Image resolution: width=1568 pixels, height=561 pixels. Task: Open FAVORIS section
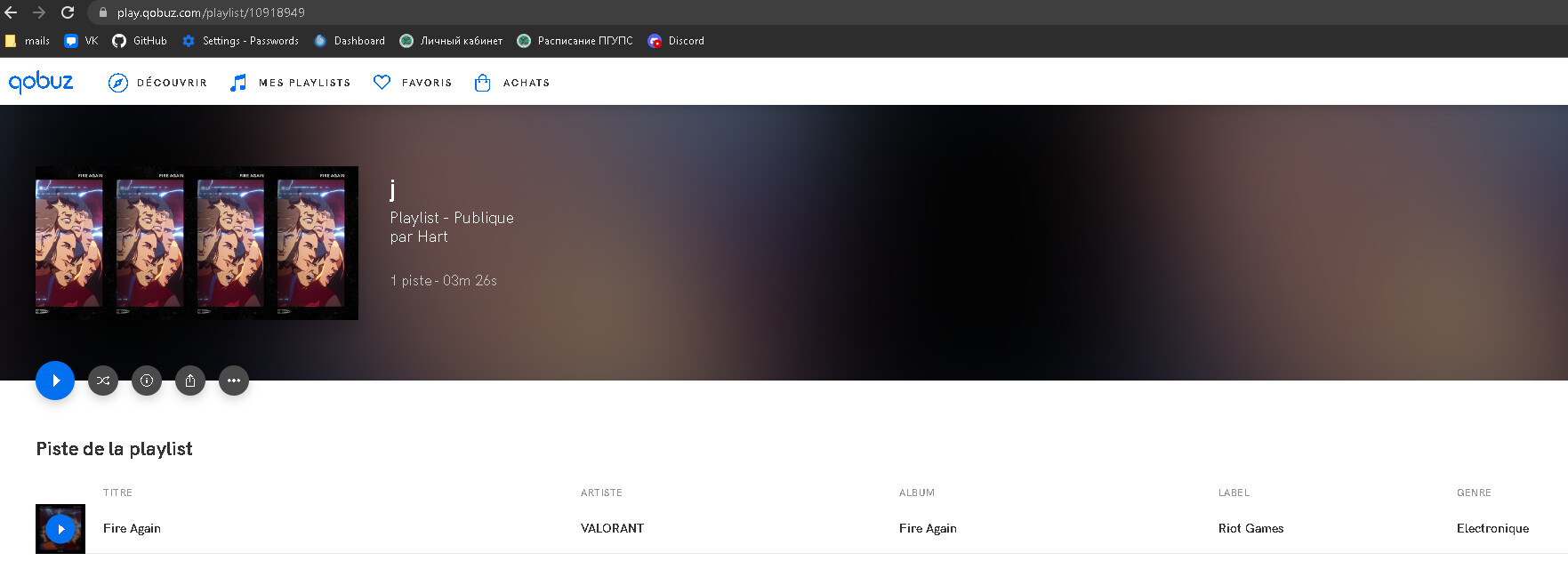tap(427, 83)
